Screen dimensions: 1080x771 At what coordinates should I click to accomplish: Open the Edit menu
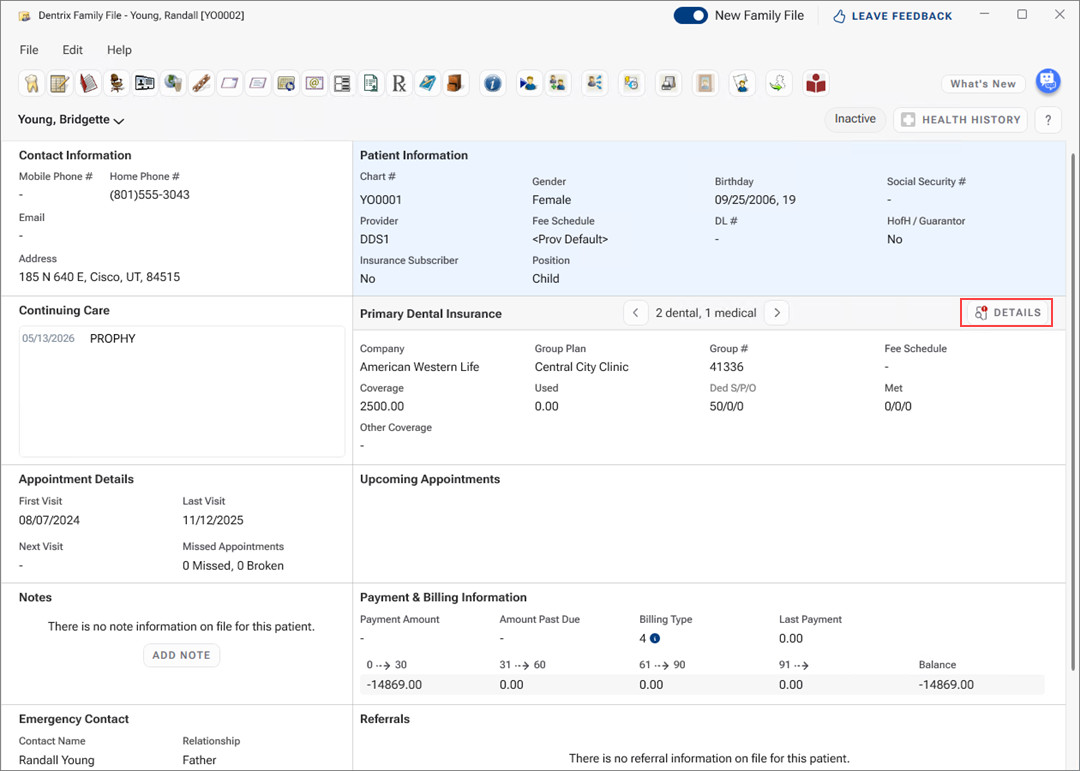[x=72, y=50]
